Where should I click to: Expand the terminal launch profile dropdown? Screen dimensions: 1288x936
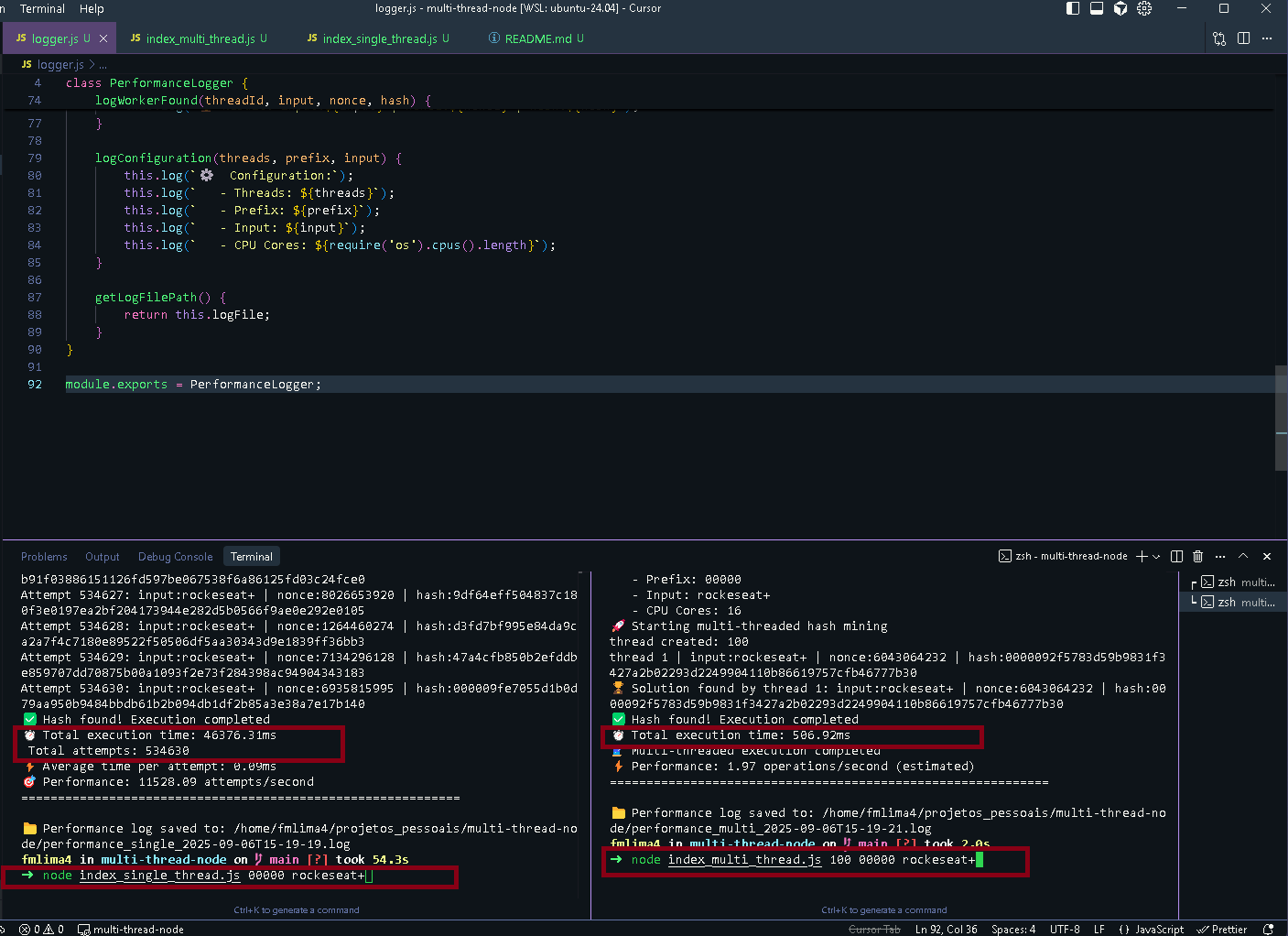1156,556
